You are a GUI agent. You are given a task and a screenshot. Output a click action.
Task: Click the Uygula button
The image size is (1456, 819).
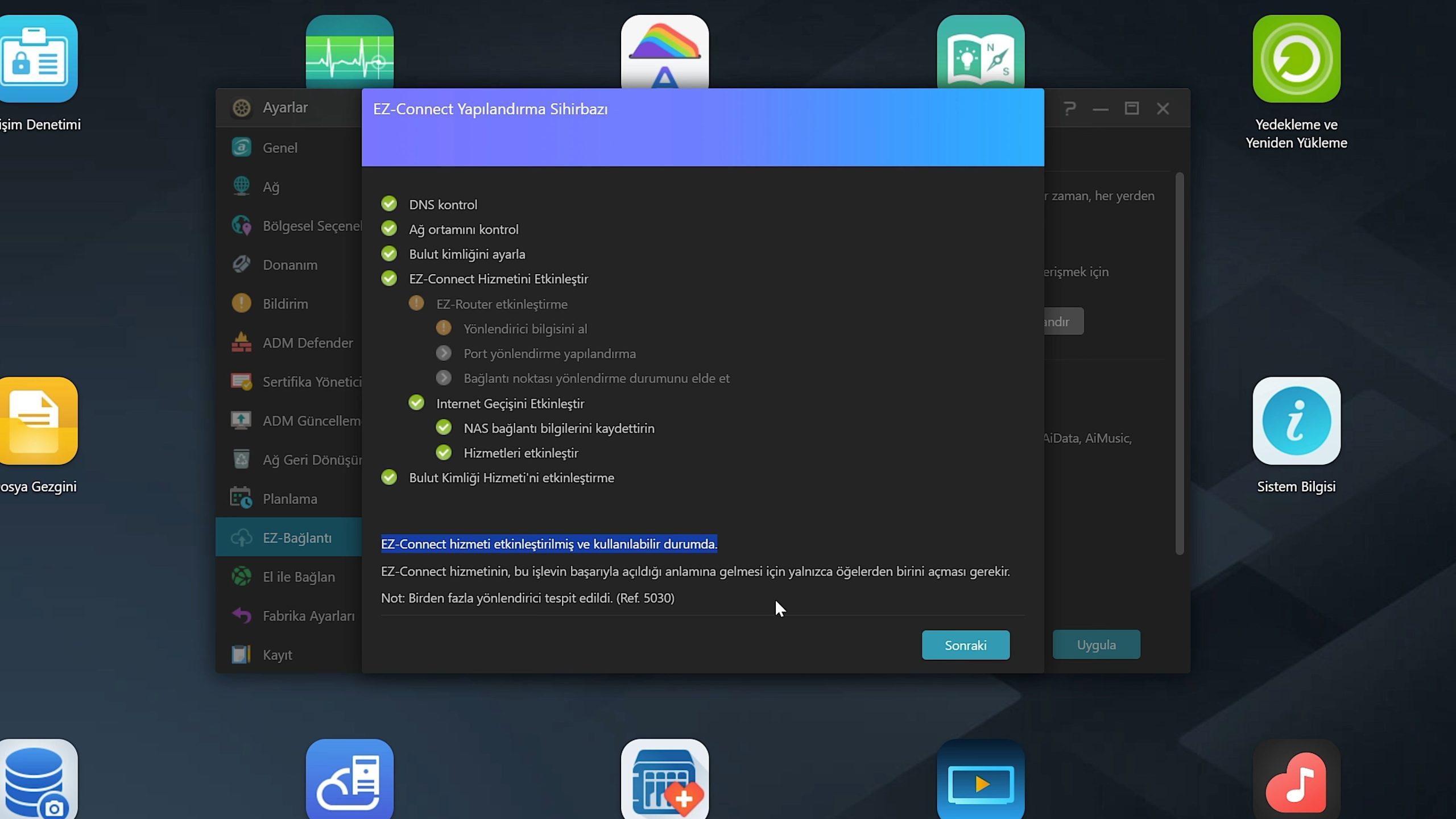pos(1096,645)
